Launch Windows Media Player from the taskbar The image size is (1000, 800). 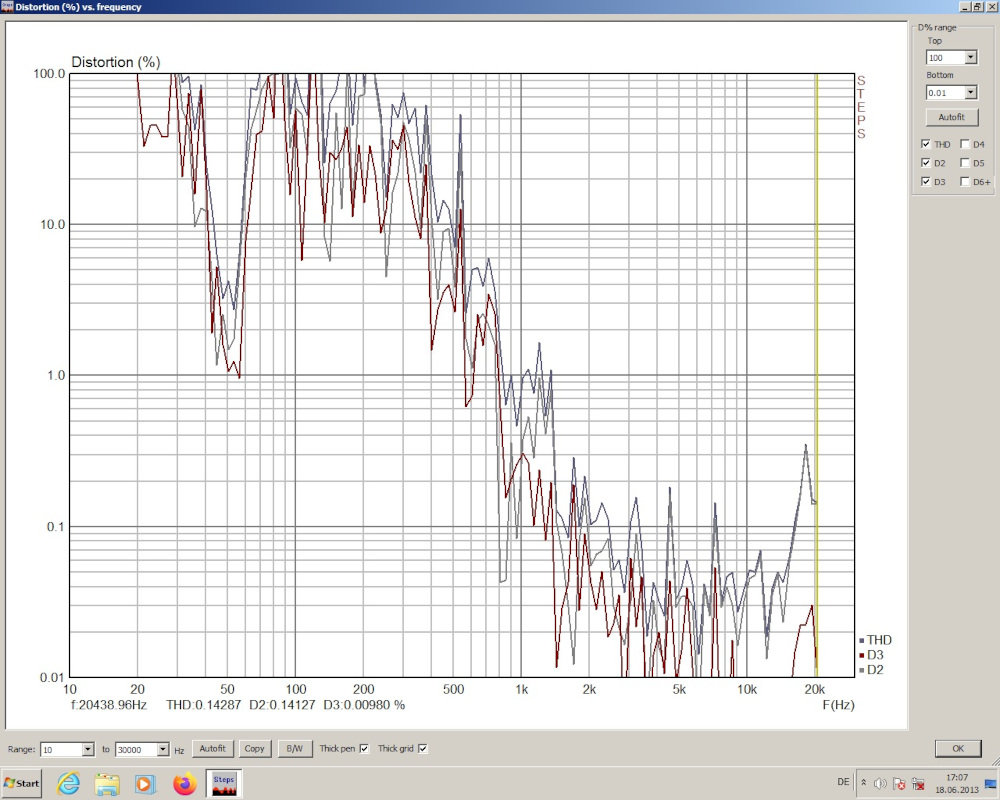click(145, 783)
